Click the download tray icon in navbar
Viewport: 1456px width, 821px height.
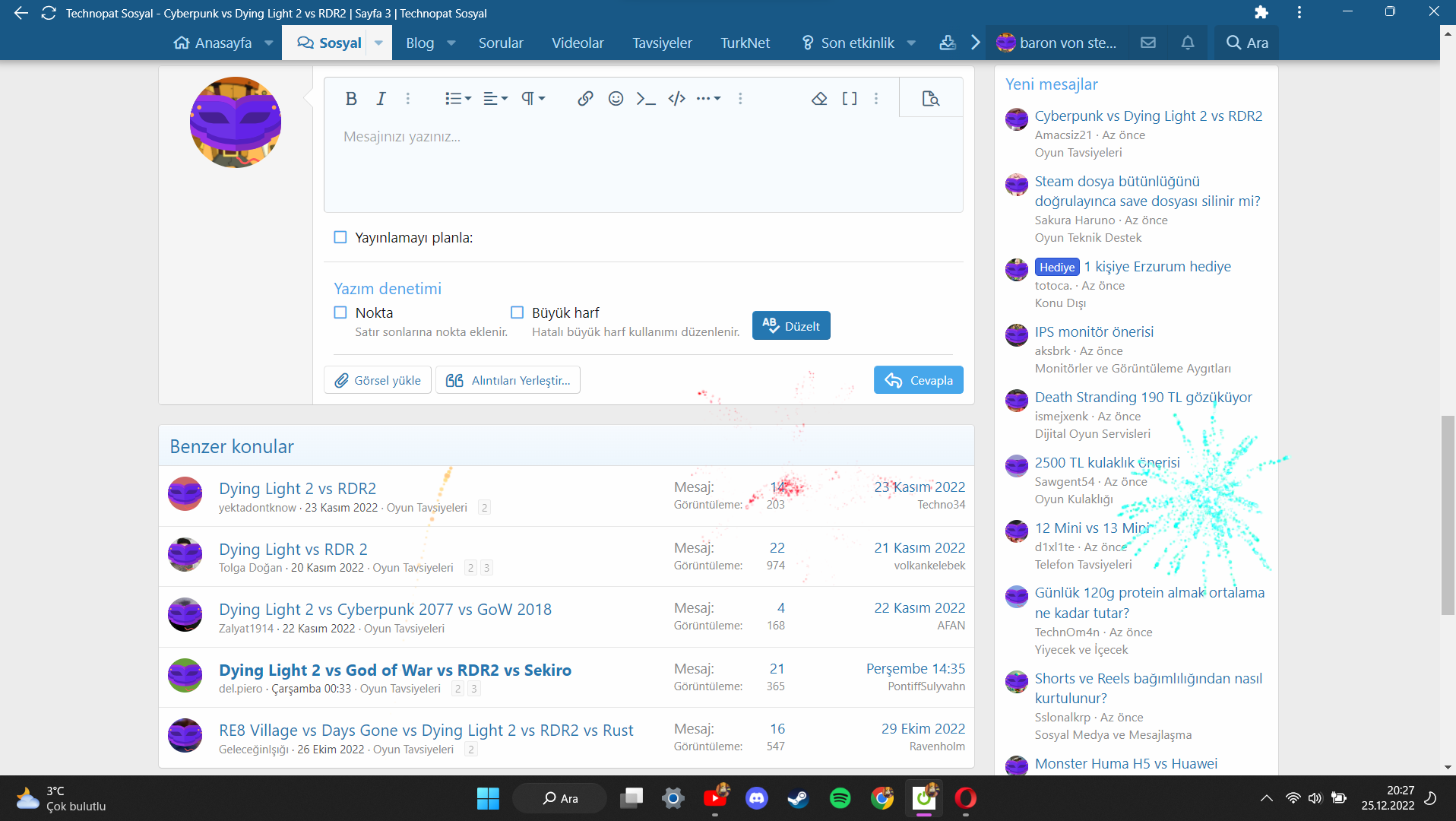click(x=948, y=43)
